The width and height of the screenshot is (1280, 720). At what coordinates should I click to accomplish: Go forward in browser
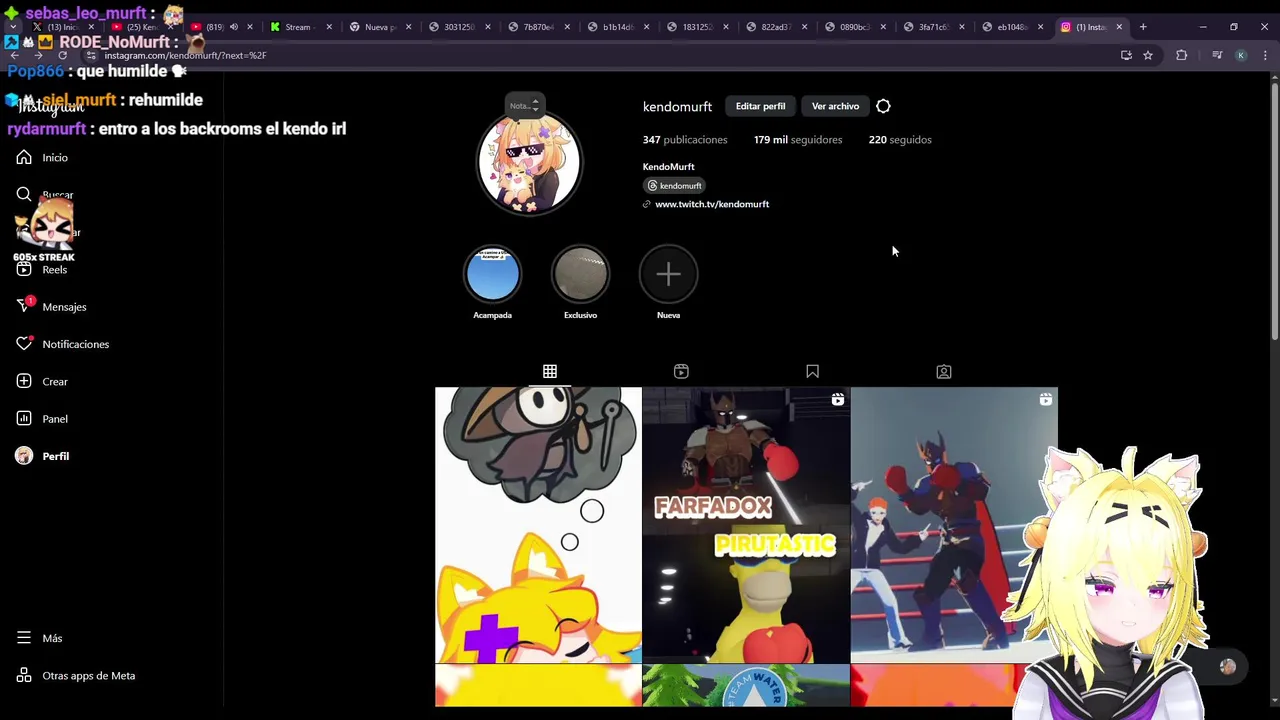38,55
